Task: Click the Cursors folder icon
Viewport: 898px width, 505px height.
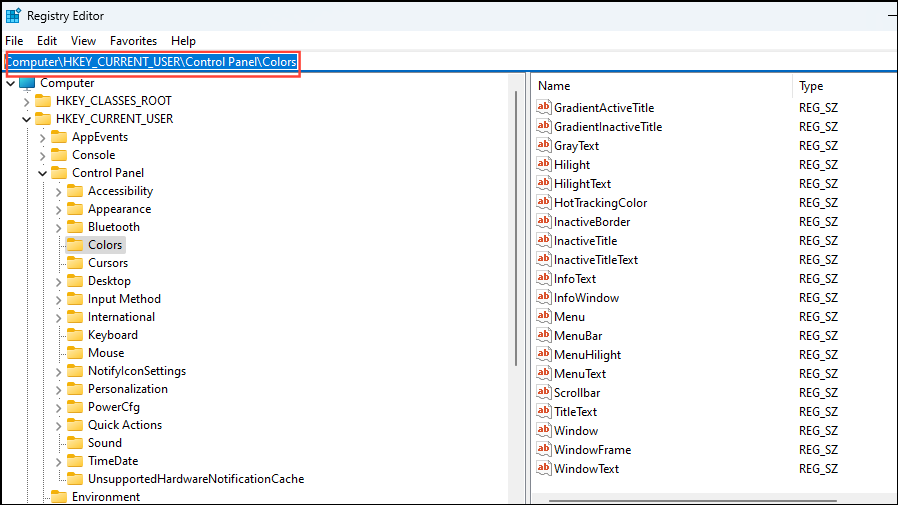Action: (x=75, y=263)
